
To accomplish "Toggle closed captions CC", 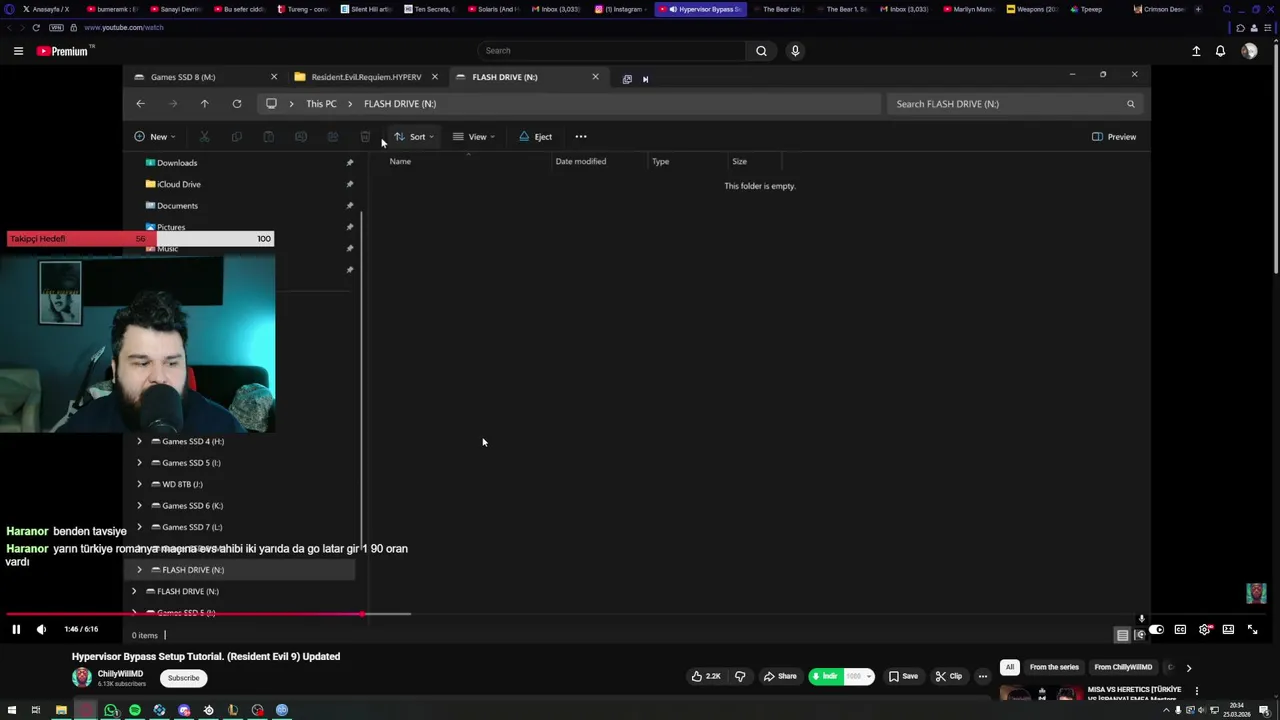I will pos(1180,630).
